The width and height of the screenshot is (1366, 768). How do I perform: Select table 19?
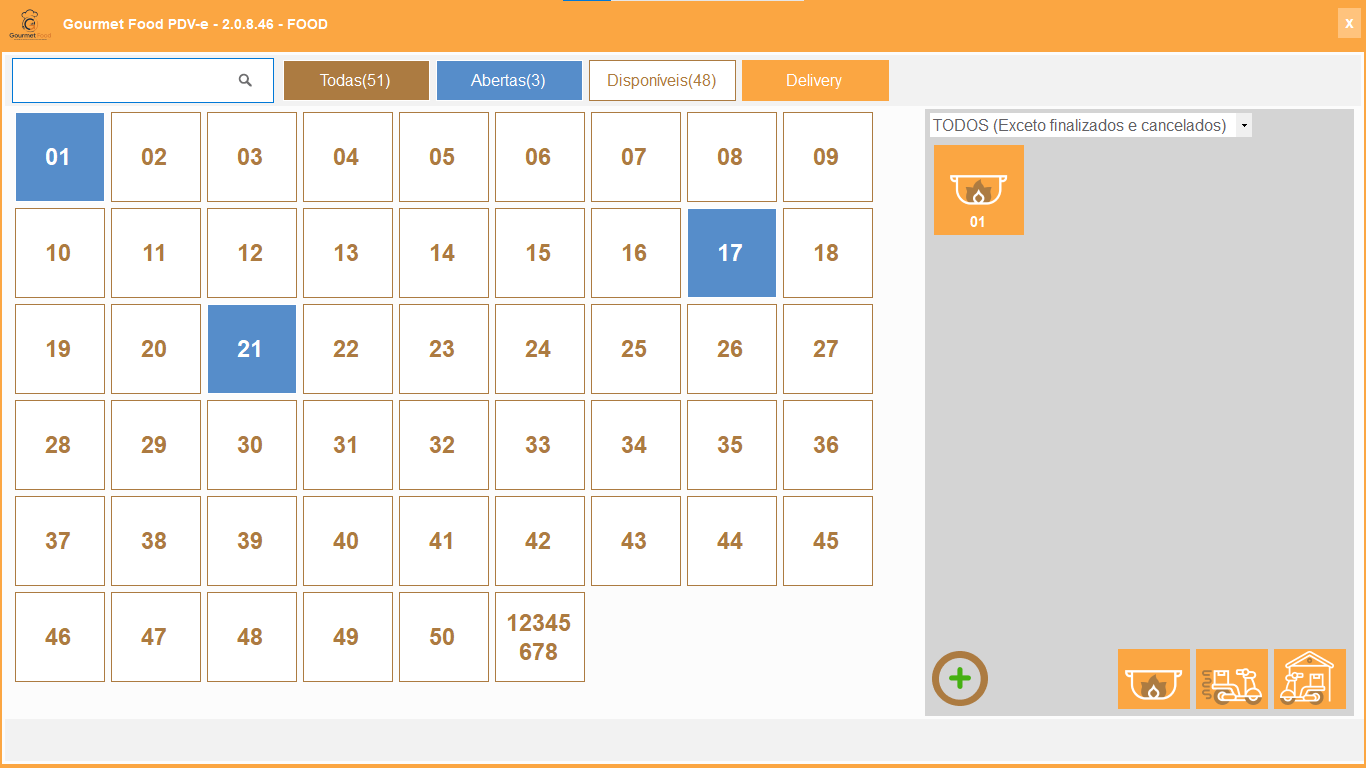coord(60,349)
